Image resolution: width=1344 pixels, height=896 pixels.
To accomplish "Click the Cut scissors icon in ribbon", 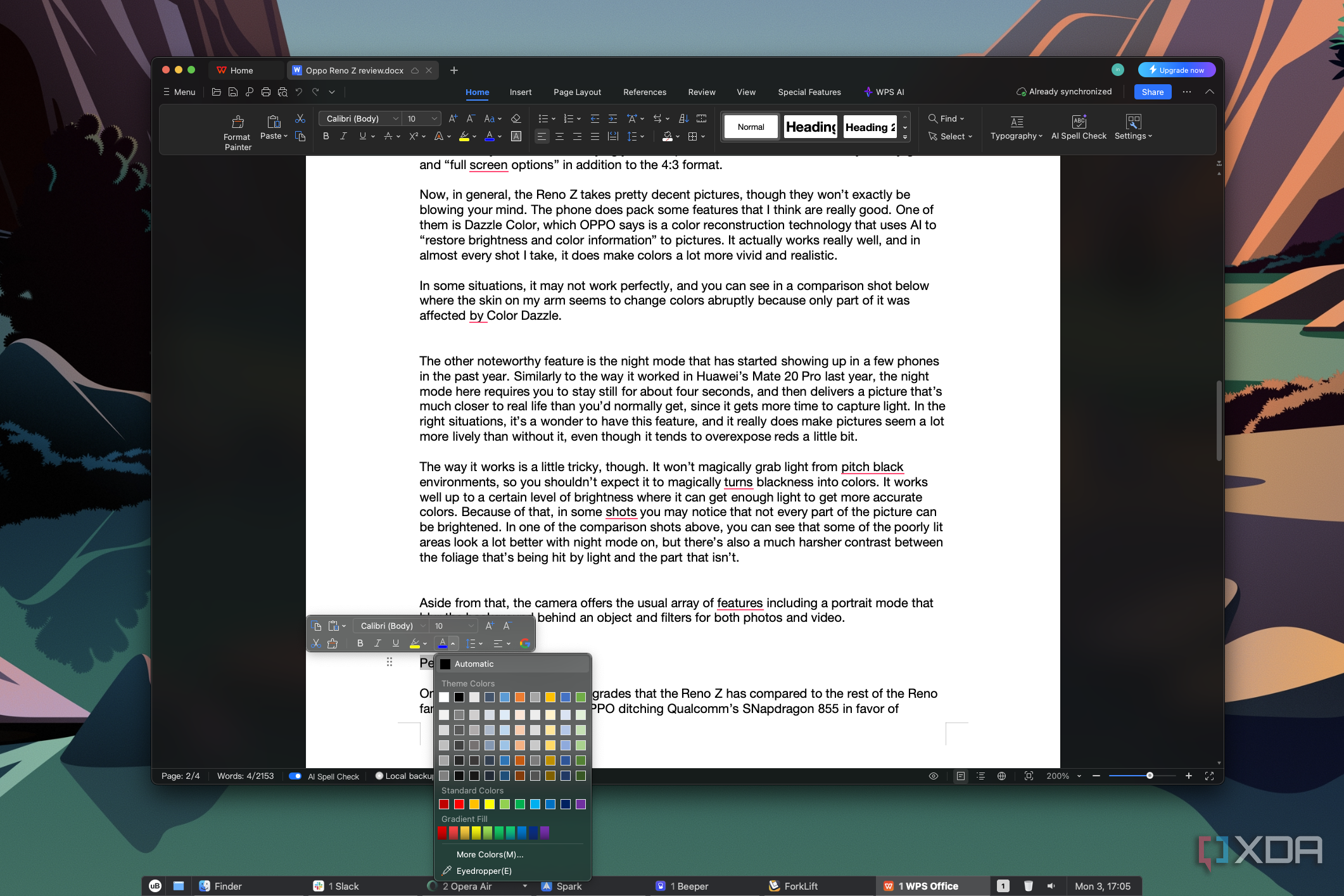I will pyautogui.click(x=300, y=118).
